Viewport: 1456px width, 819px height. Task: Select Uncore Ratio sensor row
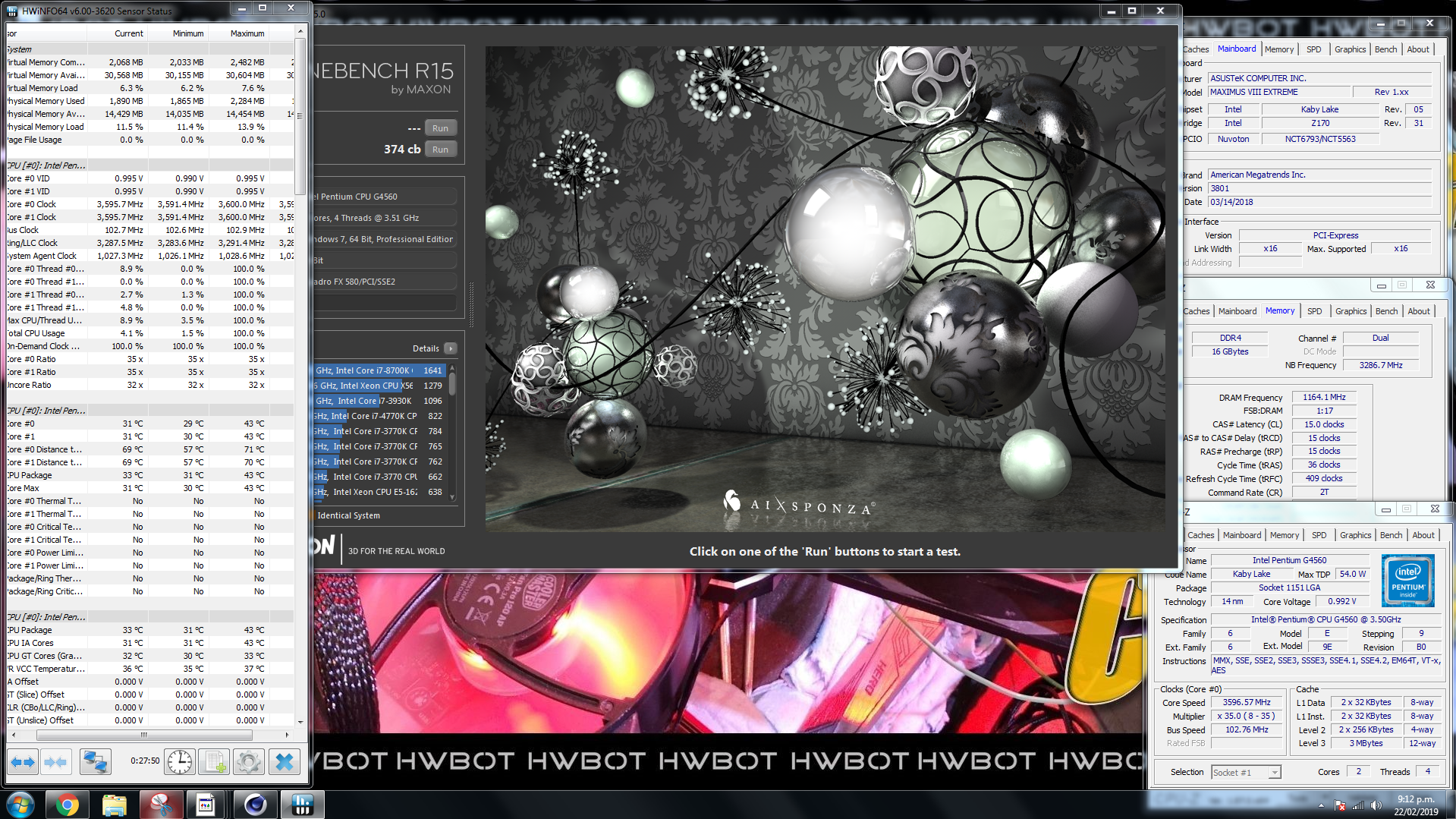(150, 385)
